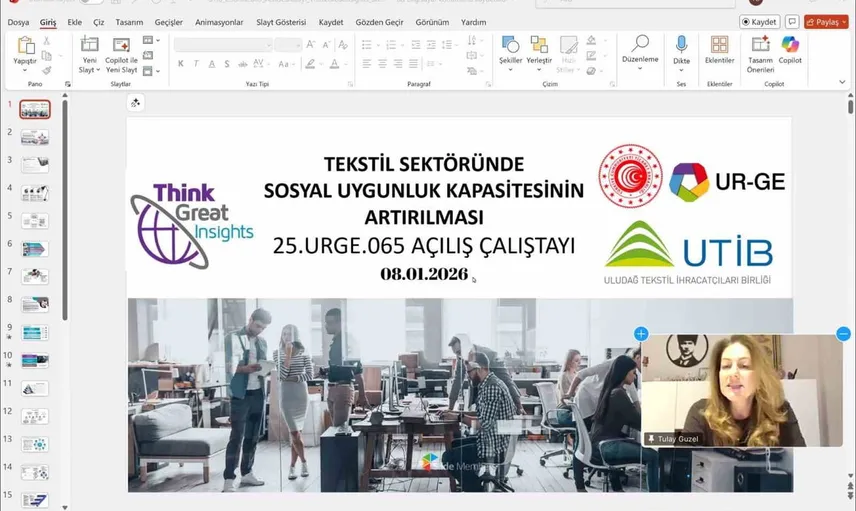Click the Kaydet record button at top right
Image resolution: width=856 pixels, height=511 pixels.
(759, 21)
